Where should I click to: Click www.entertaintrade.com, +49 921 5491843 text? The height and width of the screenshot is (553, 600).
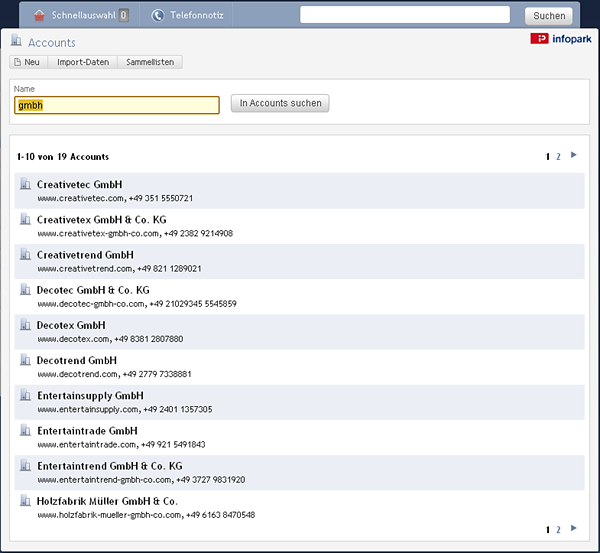121,445
